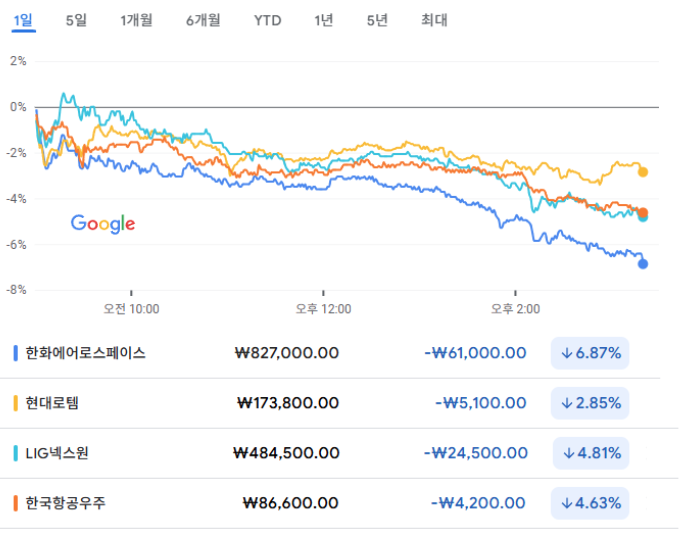Show the 최대 range chart
The width and height of the screenshot is (689, 538).
435,20
